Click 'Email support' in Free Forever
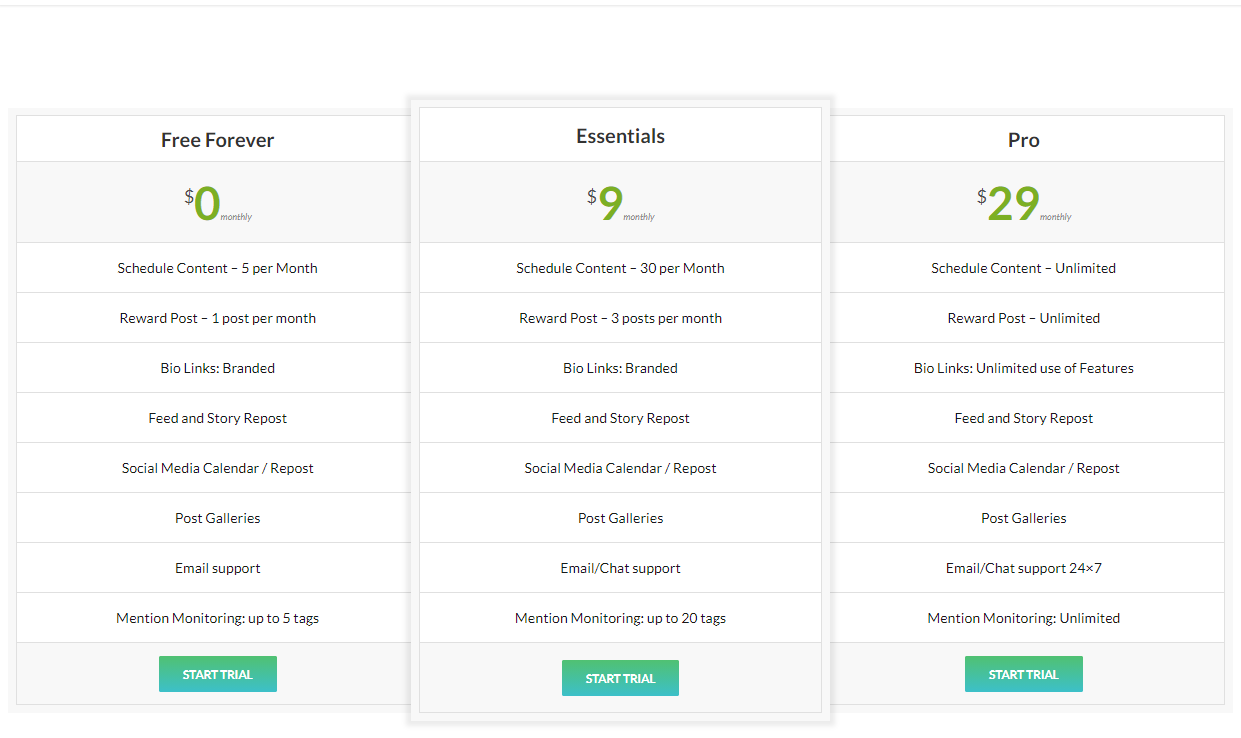The image size is (1241, 738). pos(217,568)
